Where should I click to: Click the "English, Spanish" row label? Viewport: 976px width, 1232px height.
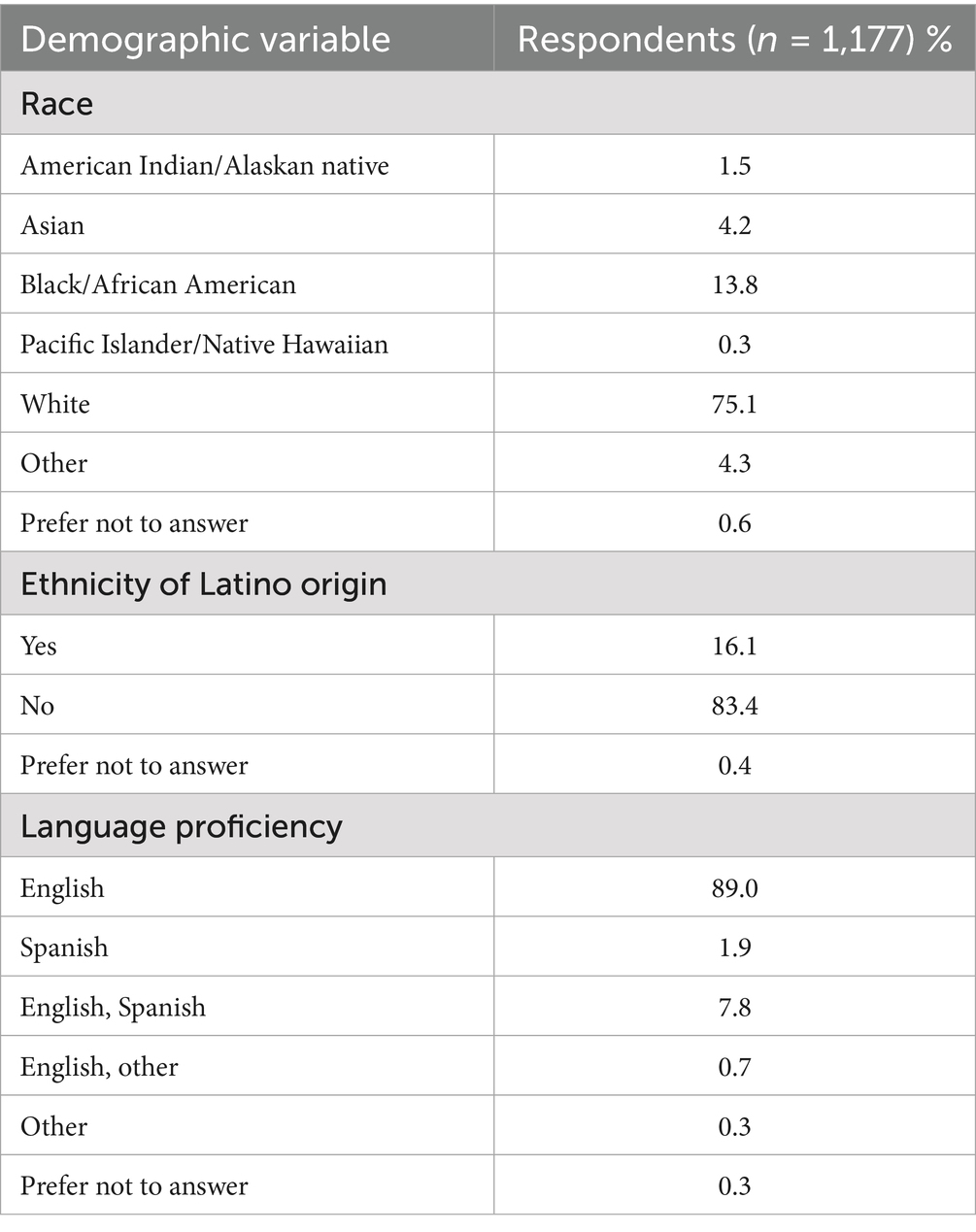tap(113, 1008)
